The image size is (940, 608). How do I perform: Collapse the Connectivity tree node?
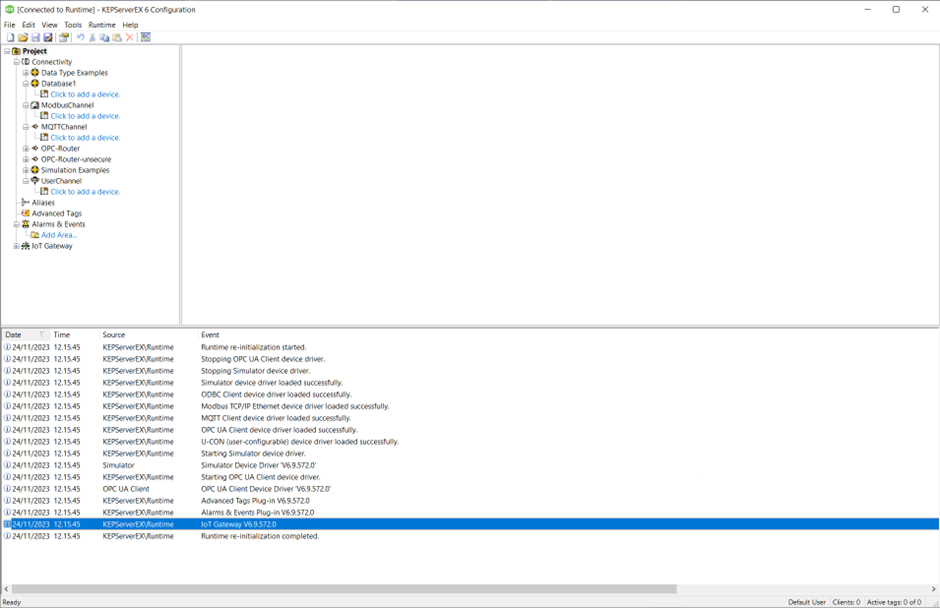point(17,62)
